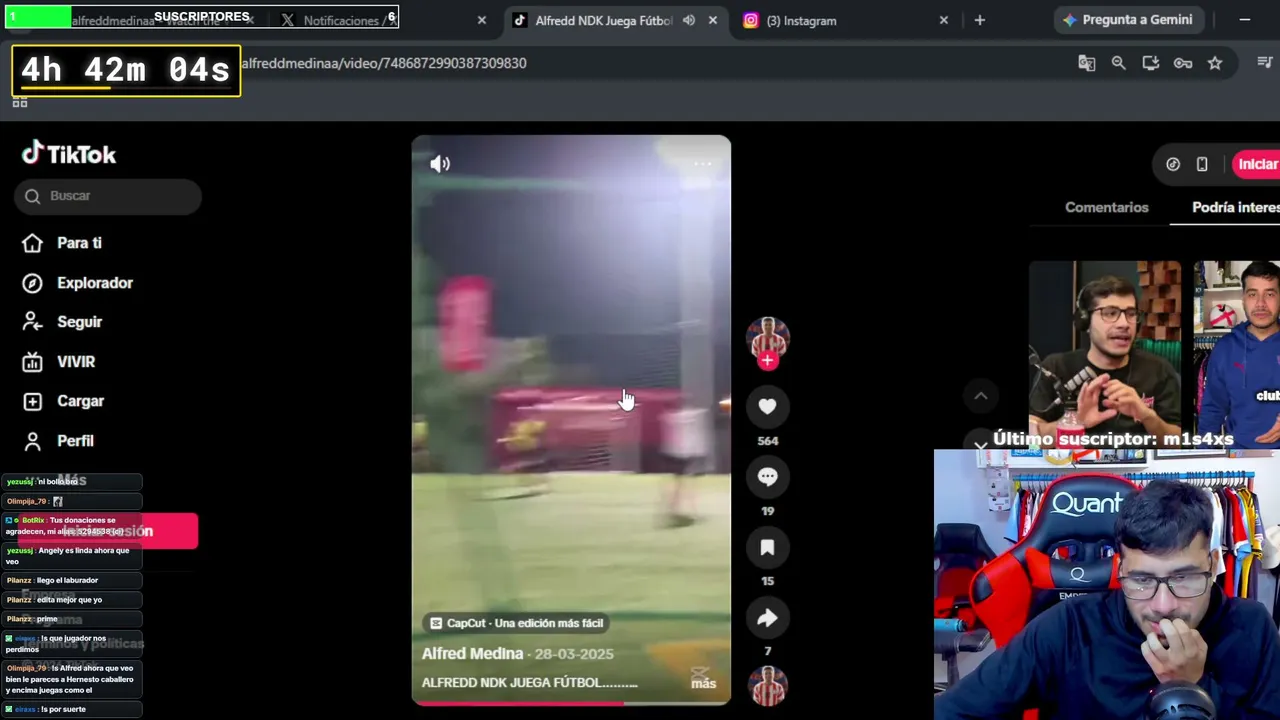Focus the Buscar search field
The height and width of the screenshot is (720, 1280).
click(x=108, y=196)
